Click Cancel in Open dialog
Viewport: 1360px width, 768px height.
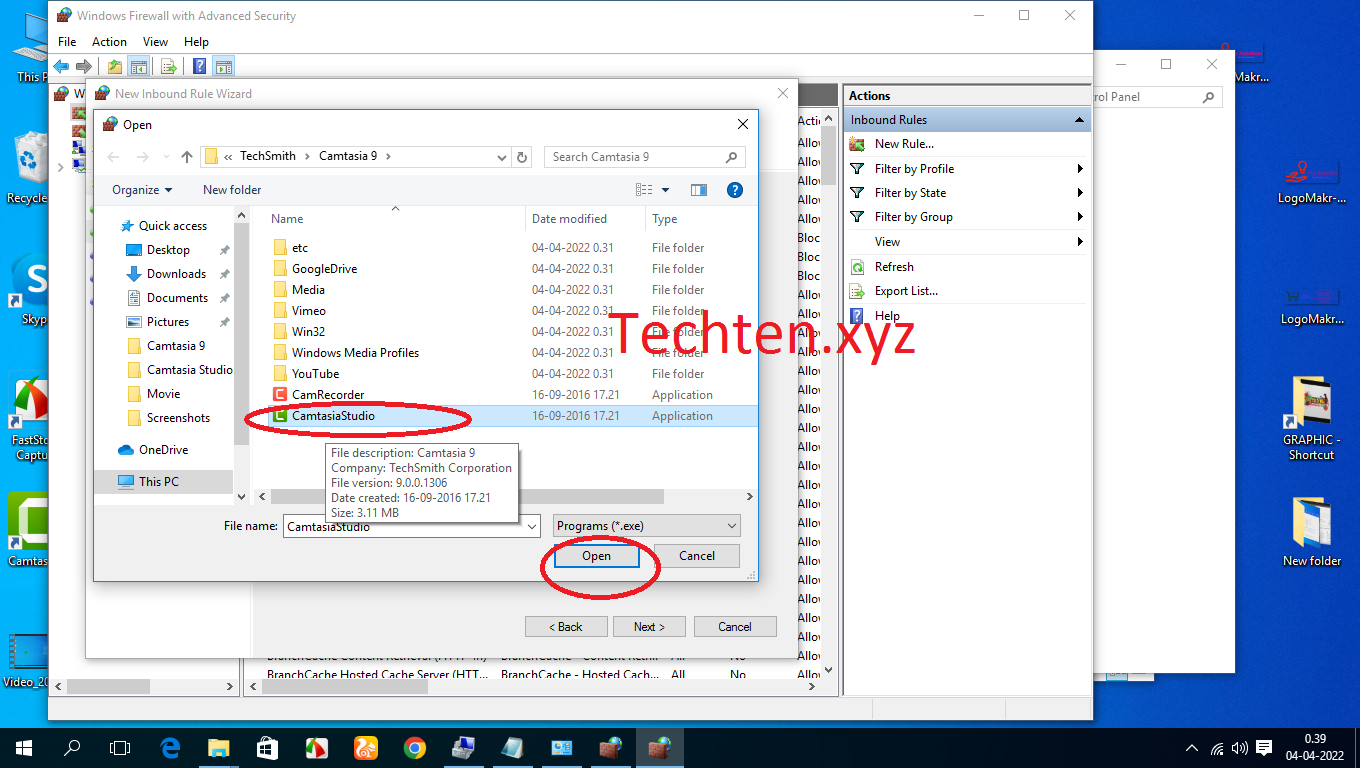coord(697,556)
